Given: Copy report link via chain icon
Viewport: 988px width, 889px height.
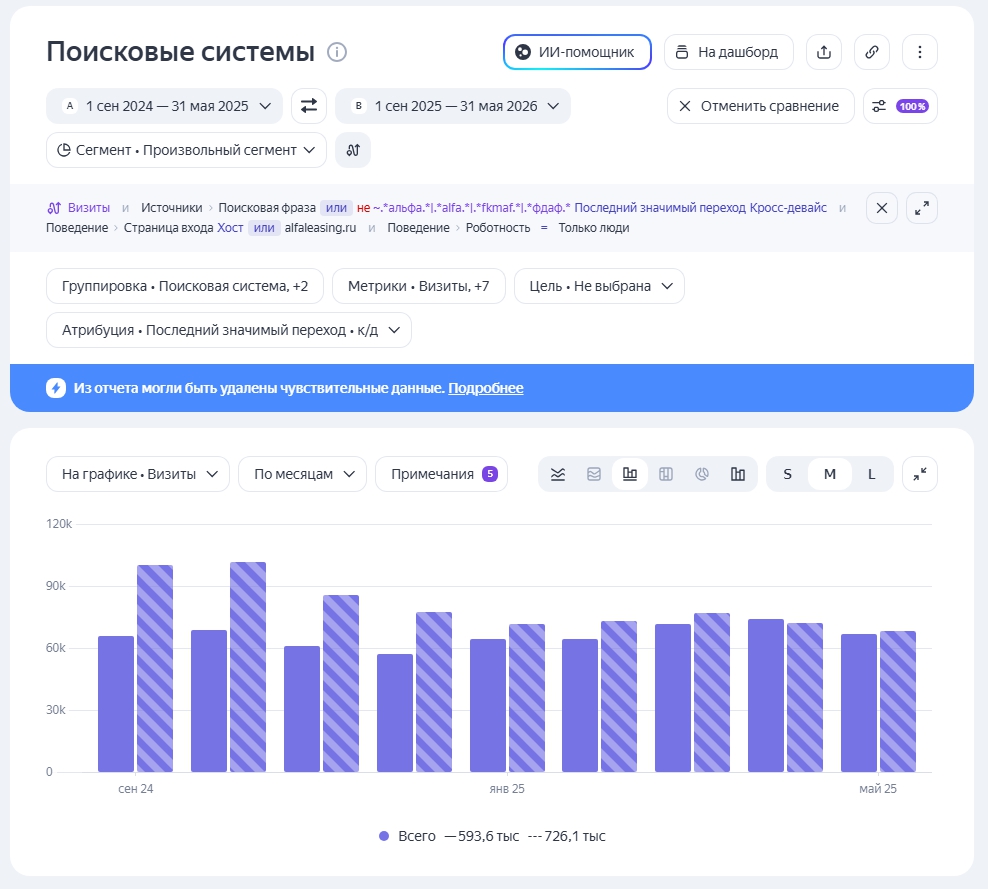Looking at the screenshot, I should click(x=871, y=52).
